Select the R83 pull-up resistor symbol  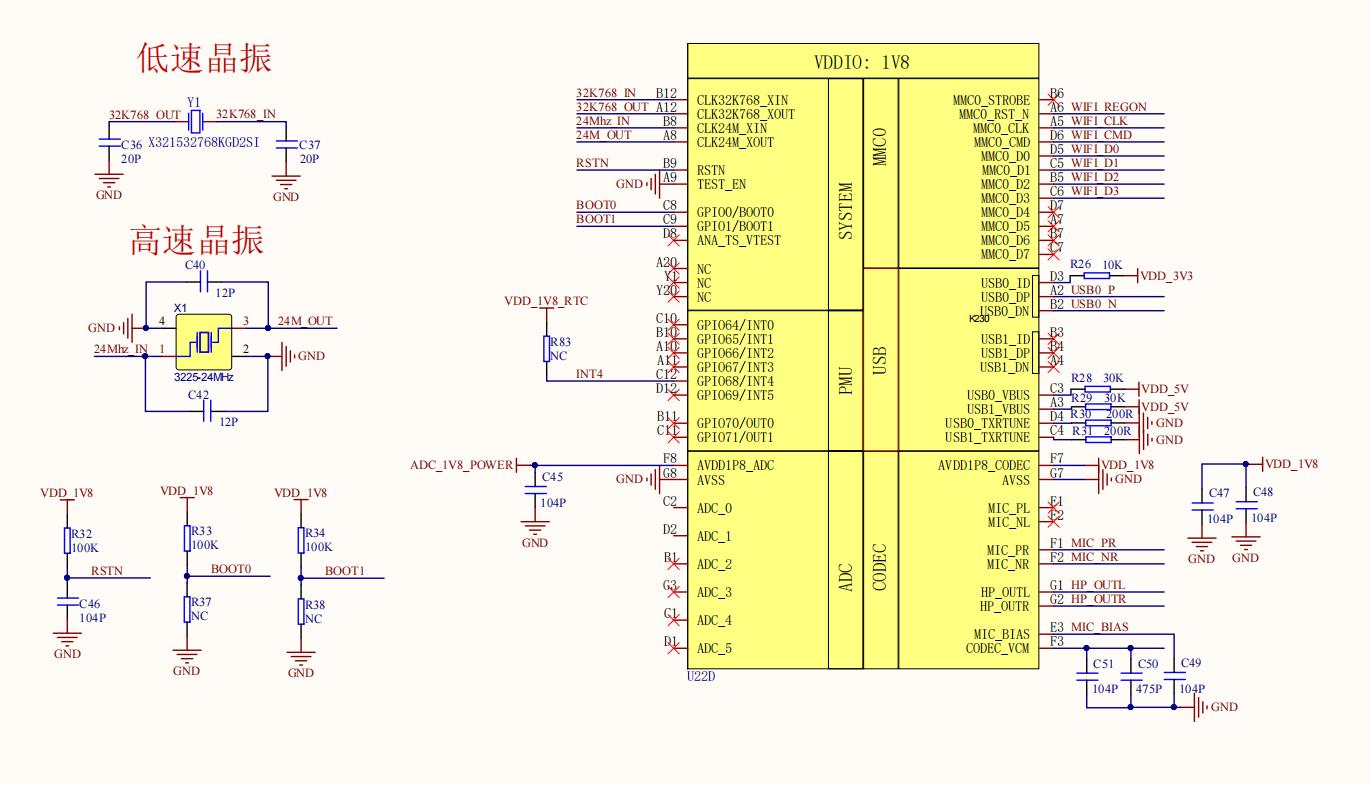(547, 348)
